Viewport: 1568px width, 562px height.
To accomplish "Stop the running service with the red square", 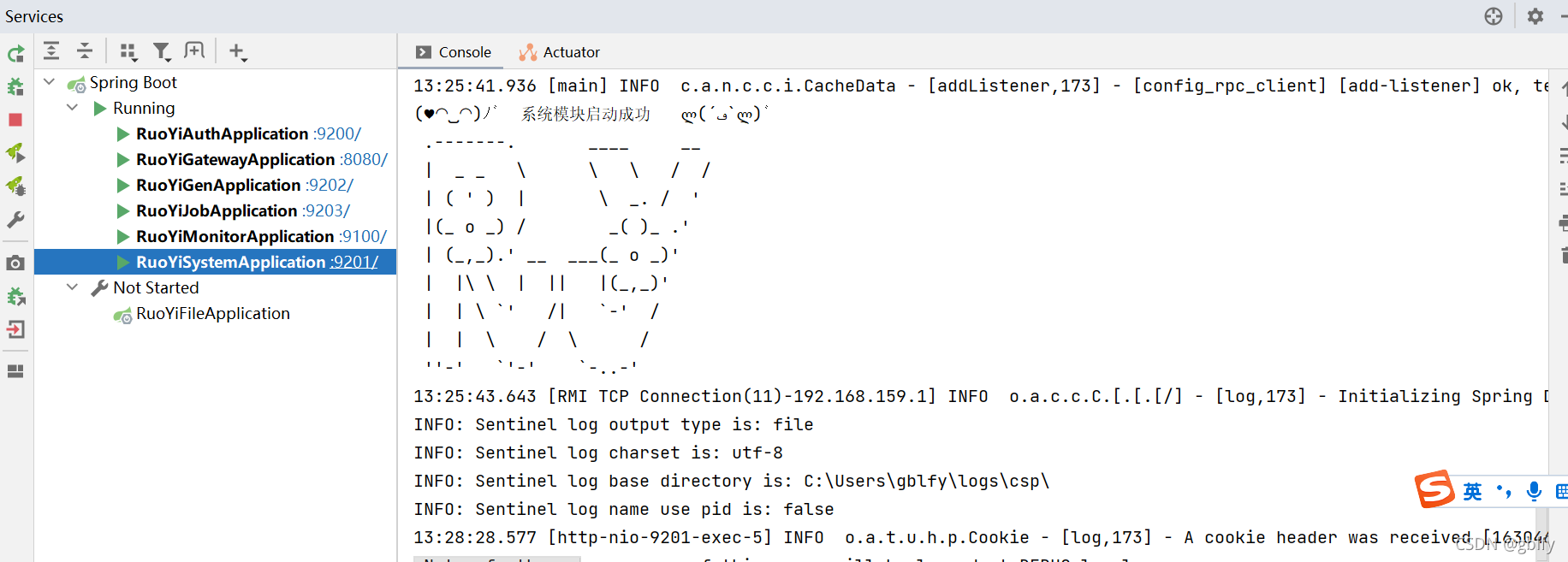I will click(x=15, y=120).
